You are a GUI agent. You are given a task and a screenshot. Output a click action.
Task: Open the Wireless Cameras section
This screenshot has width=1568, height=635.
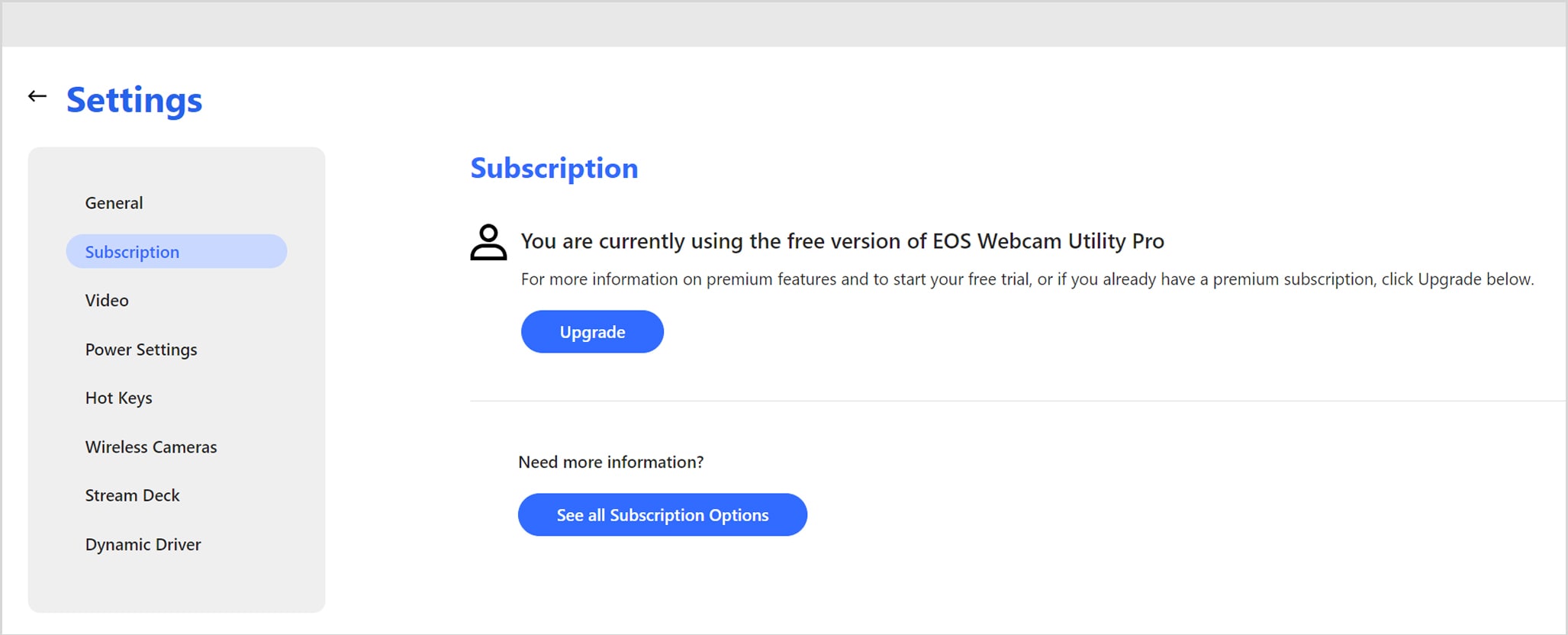(x=151, y=447)
